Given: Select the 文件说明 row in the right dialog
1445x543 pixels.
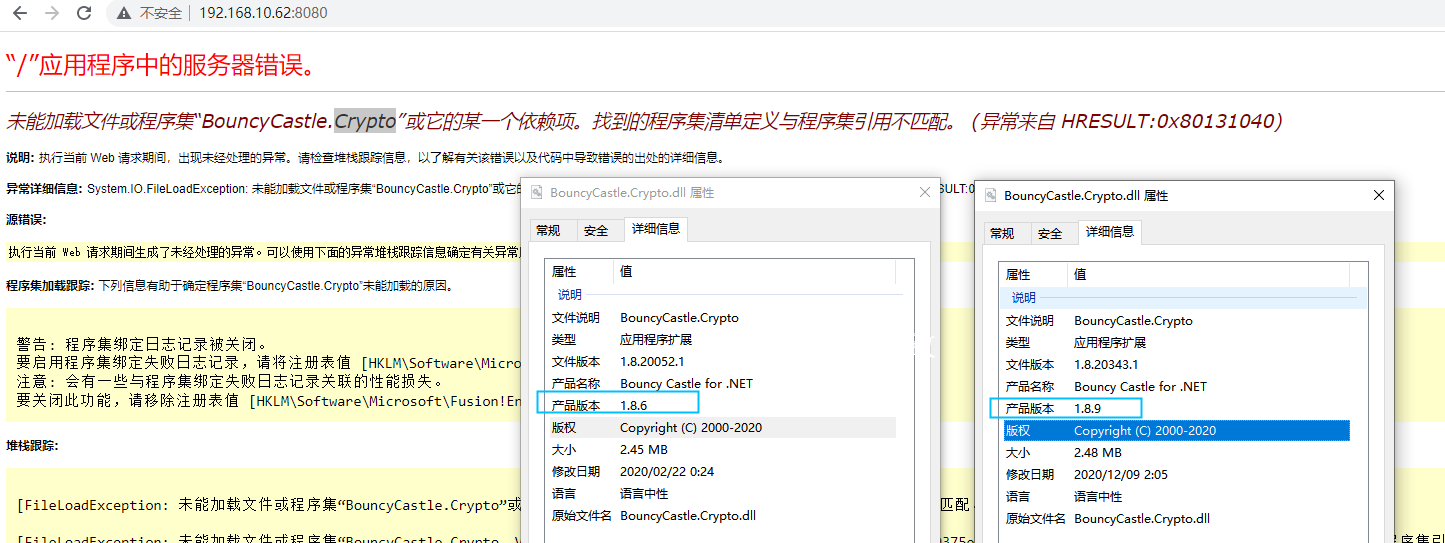Looking at the screenshot, I should pyautogui.click(x=1175, y=321).
